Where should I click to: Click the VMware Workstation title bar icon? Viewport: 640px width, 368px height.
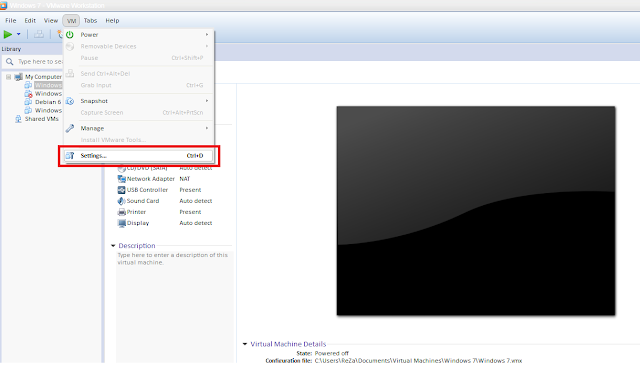pos(4,5)
